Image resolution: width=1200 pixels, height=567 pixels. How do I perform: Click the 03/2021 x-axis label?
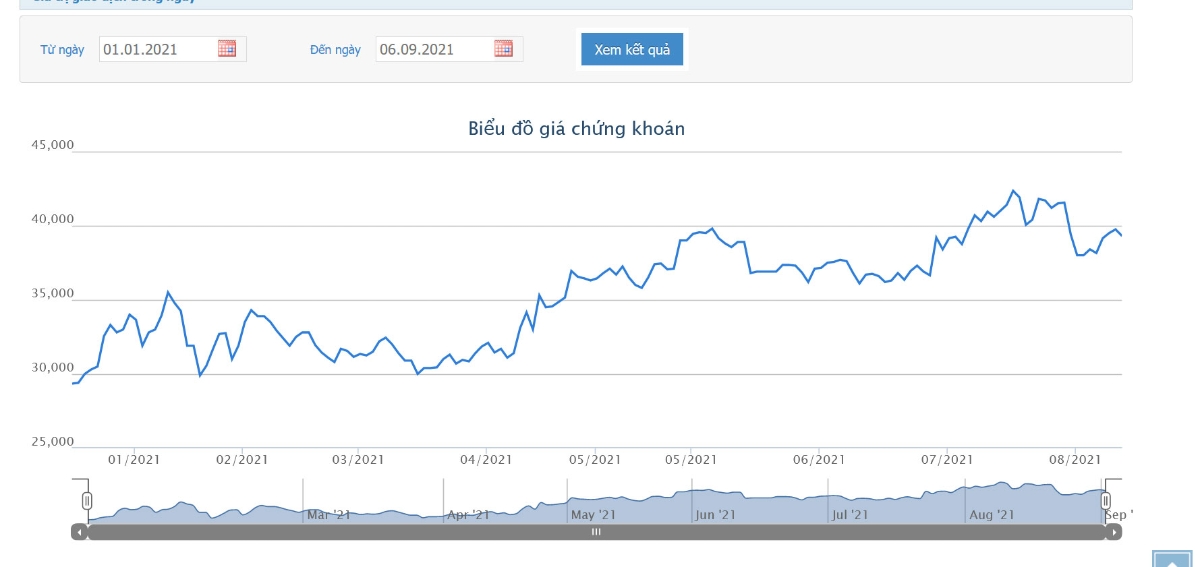(x=358, y=460)
